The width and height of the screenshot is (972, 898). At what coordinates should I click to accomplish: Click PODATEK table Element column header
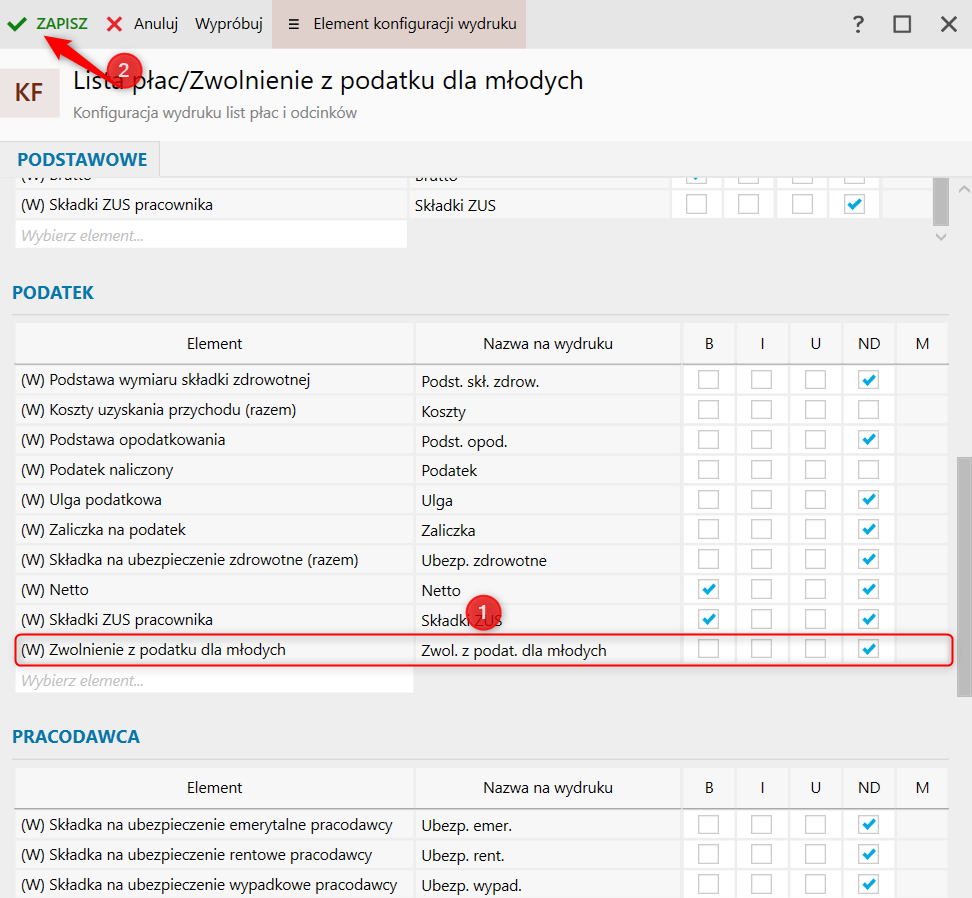(214, 343)
